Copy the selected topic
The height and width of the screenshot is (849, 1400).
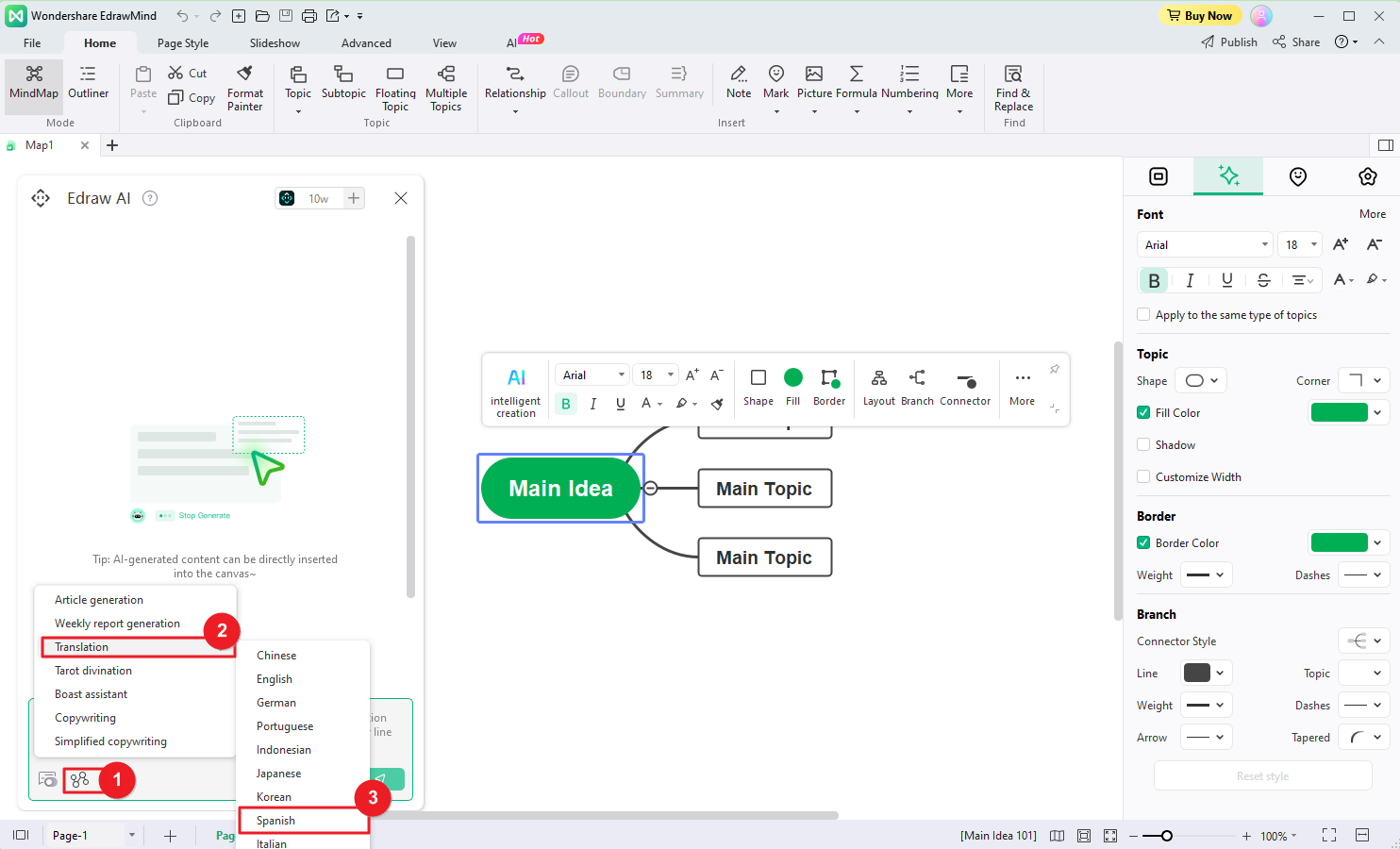point(192,97)
